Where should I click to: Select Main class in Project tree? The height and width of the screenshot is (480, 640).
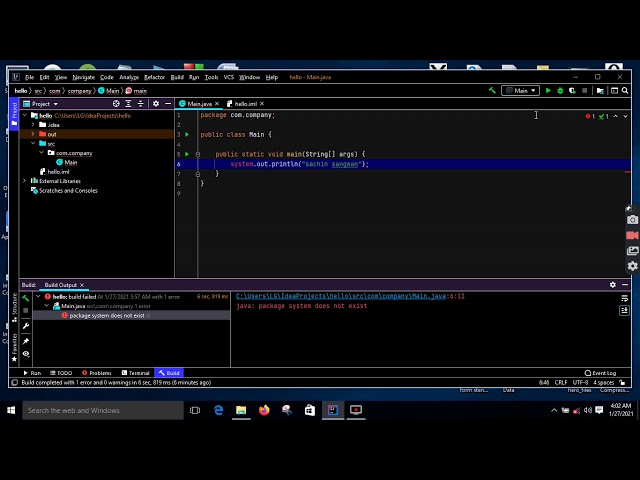coord(71,162)
